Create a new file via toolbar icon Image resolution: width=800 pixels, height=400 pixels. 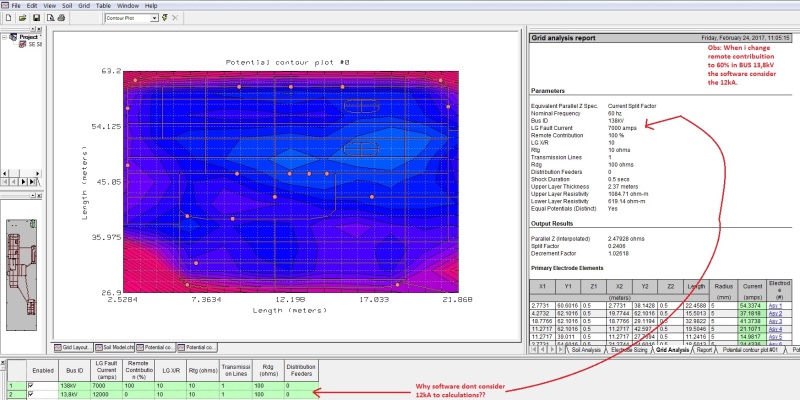[8, 18]
